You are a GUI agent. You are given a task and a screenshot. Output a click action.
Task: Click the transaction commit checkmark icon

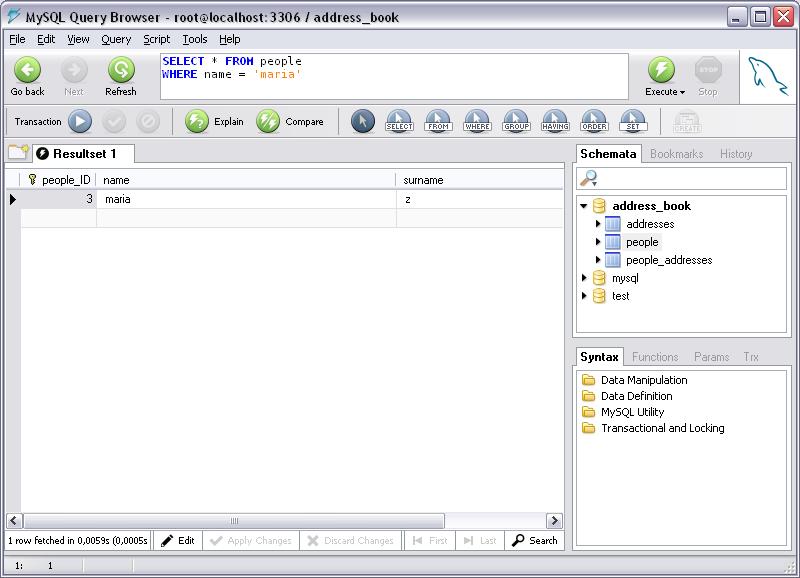point(114,121)
